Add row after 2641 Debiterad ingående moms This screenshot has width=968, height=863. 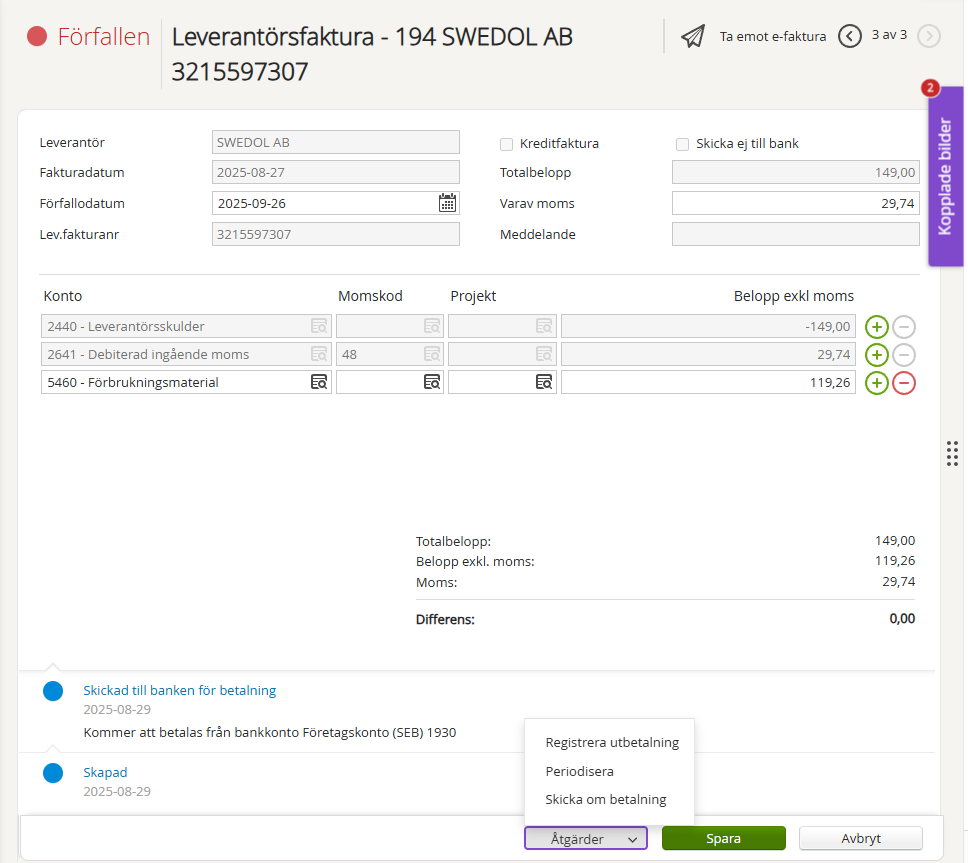click(876, 354)
